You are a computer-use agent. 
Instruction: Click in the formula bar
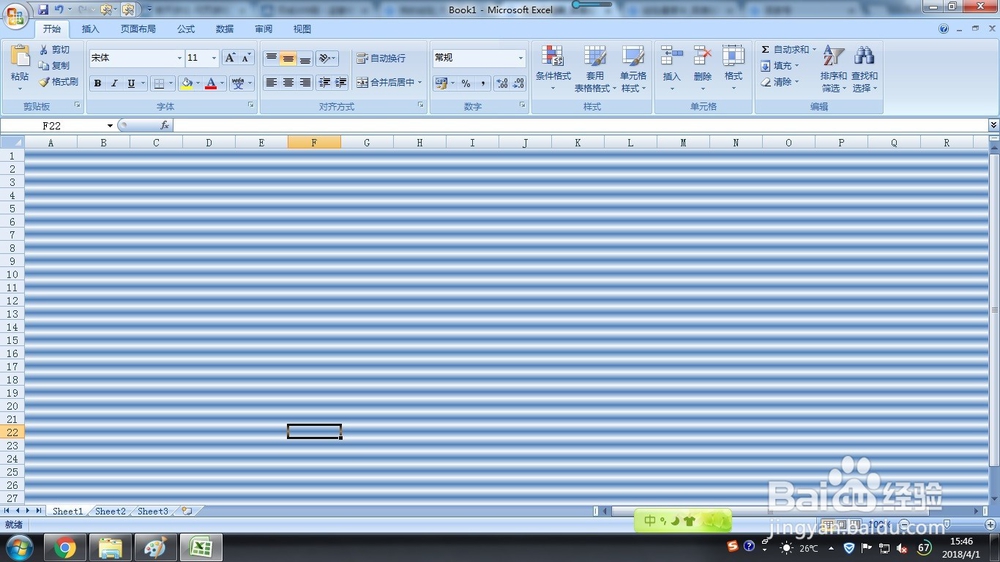pos(580,126)
